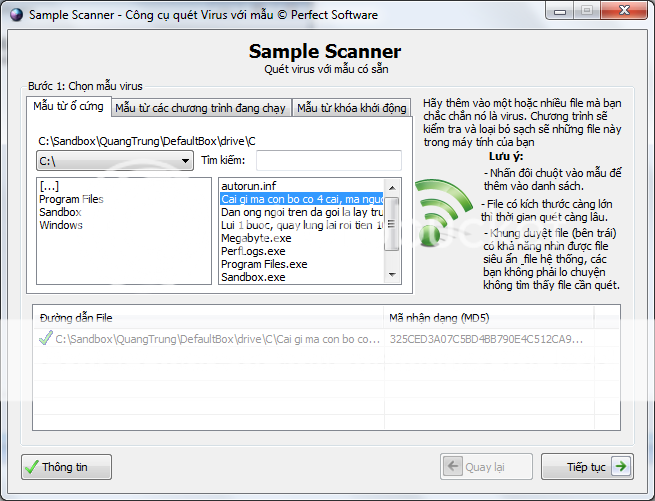Click the green signal wave logo
The width and height of the screenshot is (655, 501).
tap(442, 208)
